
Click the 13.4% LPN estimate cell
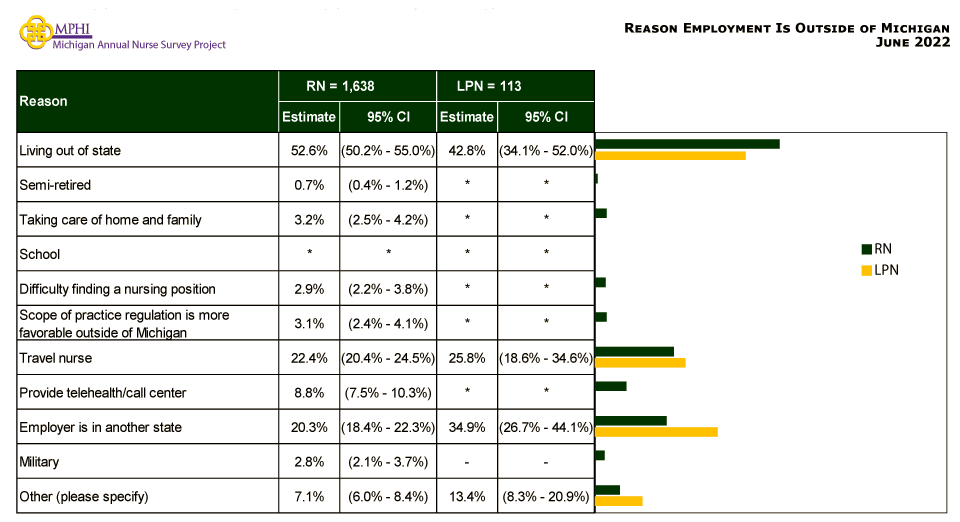click(x=467, y=496)
